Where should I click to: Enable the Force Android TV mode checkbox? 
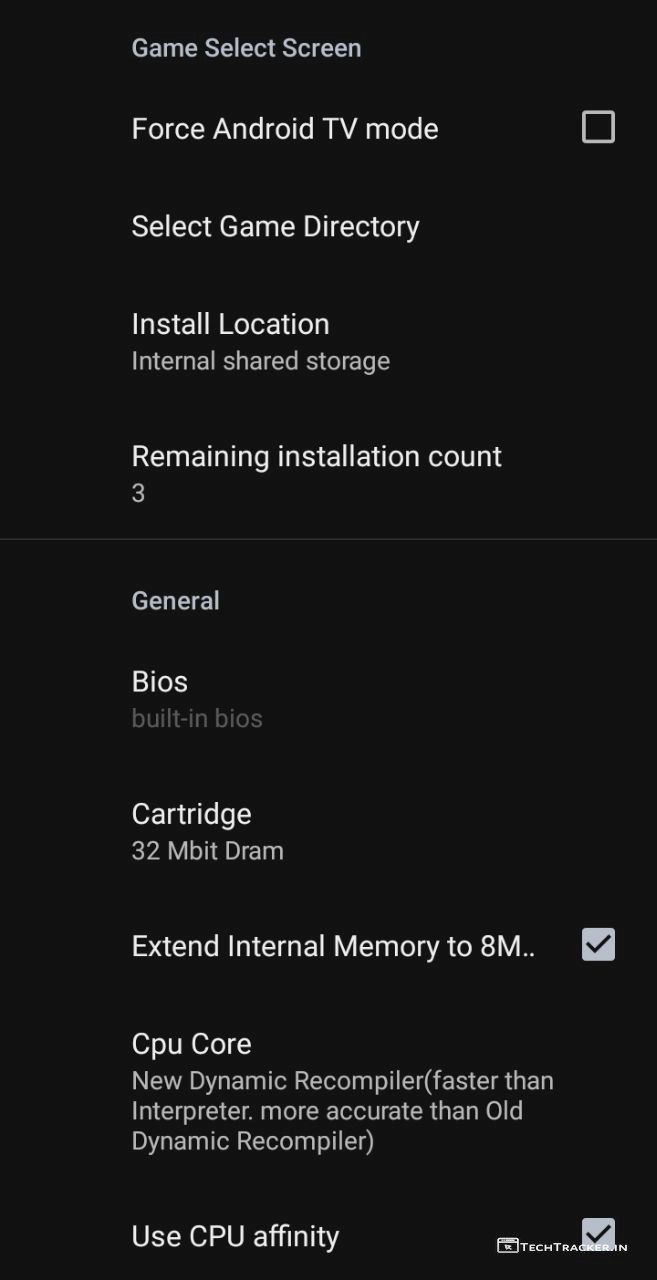[598, 128]
